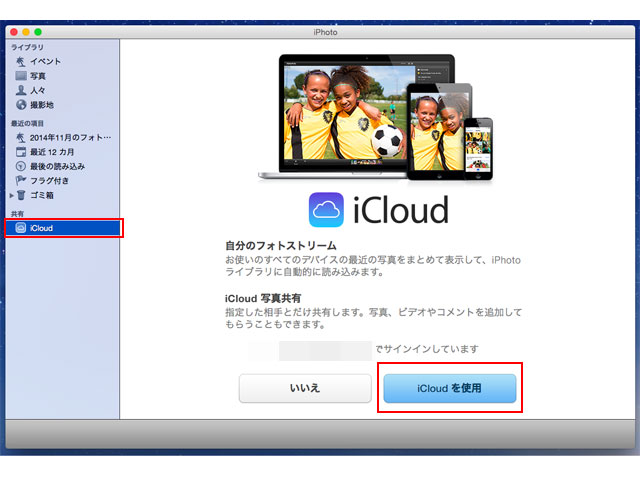The width and height of the screenshot is (640, 480).
Task: Zoom the iPhoto window with green button
Action: click(x=38, y=32)
